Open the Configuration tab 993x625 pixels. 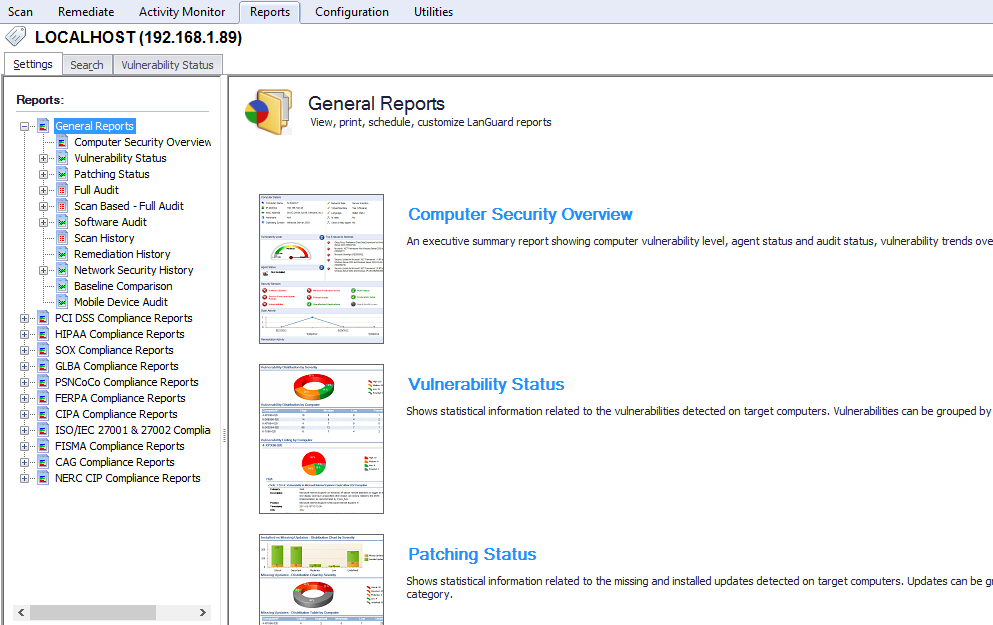click(x=352, y=12)
